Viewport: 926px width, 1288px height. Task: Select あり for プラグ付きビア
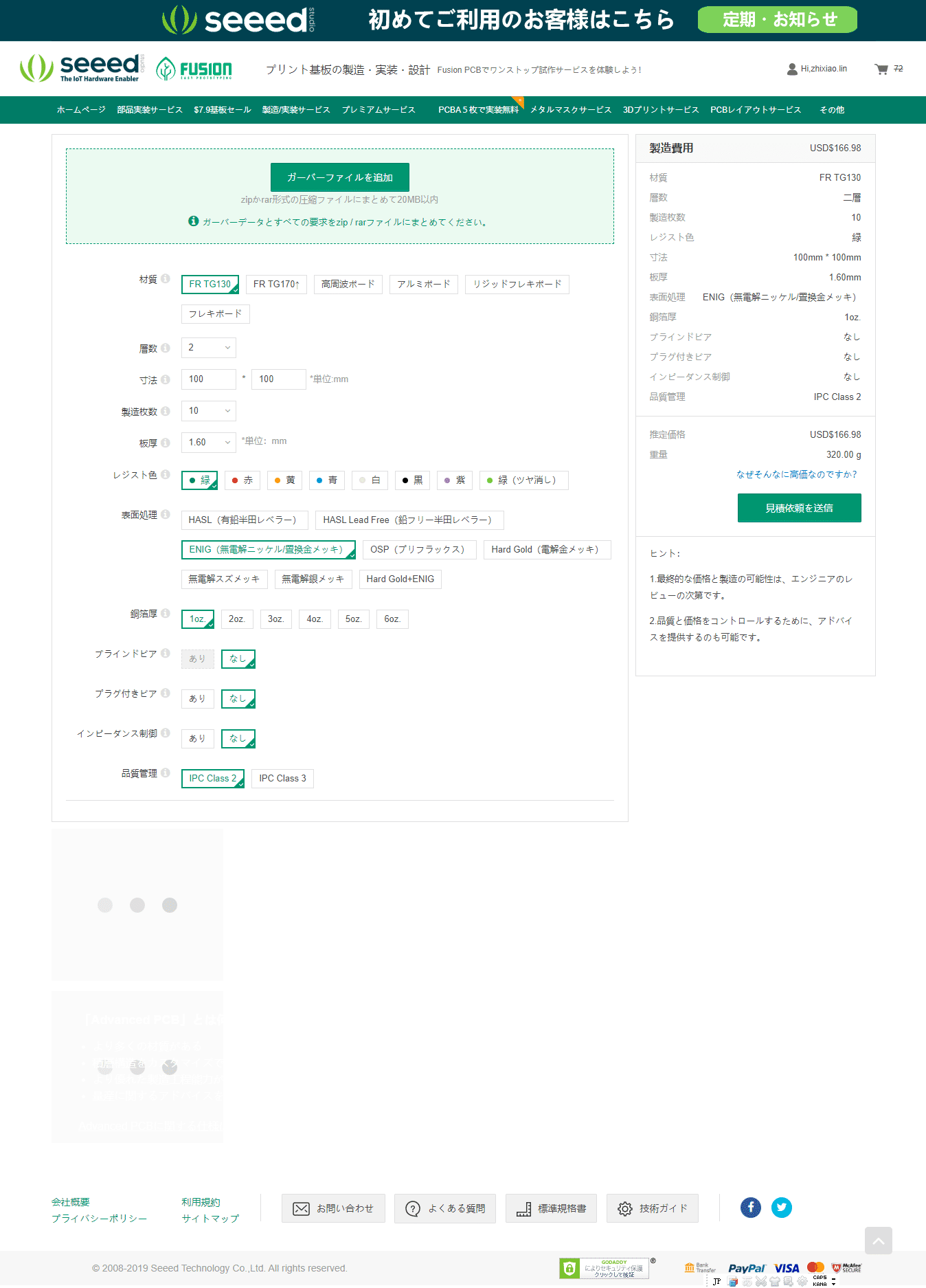[x=198, y=699]
